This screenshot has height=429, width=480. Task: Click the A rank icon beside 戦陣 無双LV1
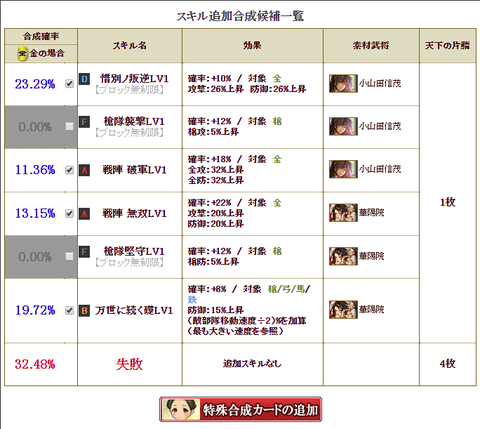pyautogui.click(x=84, y=214)
